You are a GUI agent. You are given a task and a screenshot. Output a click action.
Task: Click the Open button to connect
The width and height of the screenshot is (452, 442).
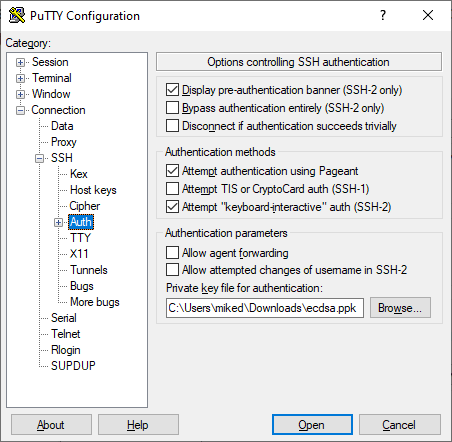click(x=312, y=425)
